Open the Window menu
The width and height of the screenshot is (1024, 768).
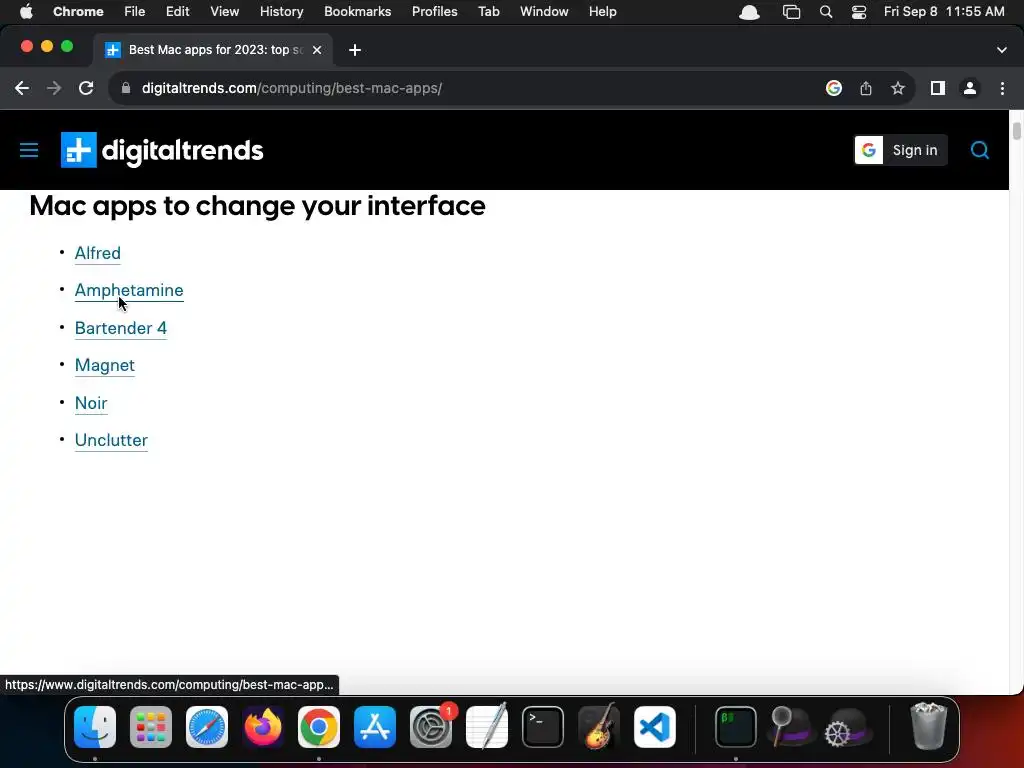tap(544, 12)
